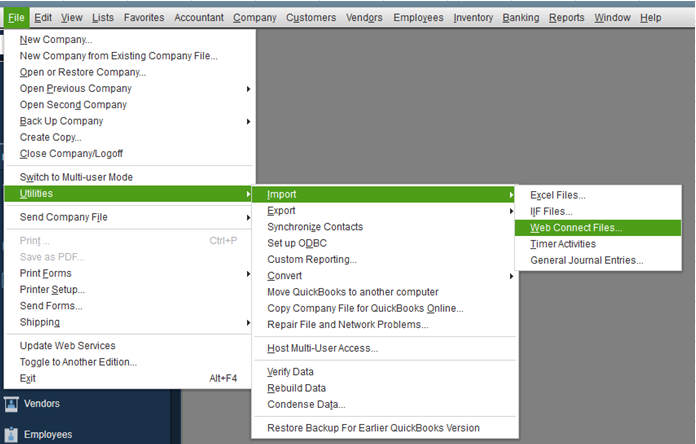Image resolution: width=696 pixels, height=444 pixels.
Task: Click the Employees sidebar icon
Action: (x=11, y=435)
